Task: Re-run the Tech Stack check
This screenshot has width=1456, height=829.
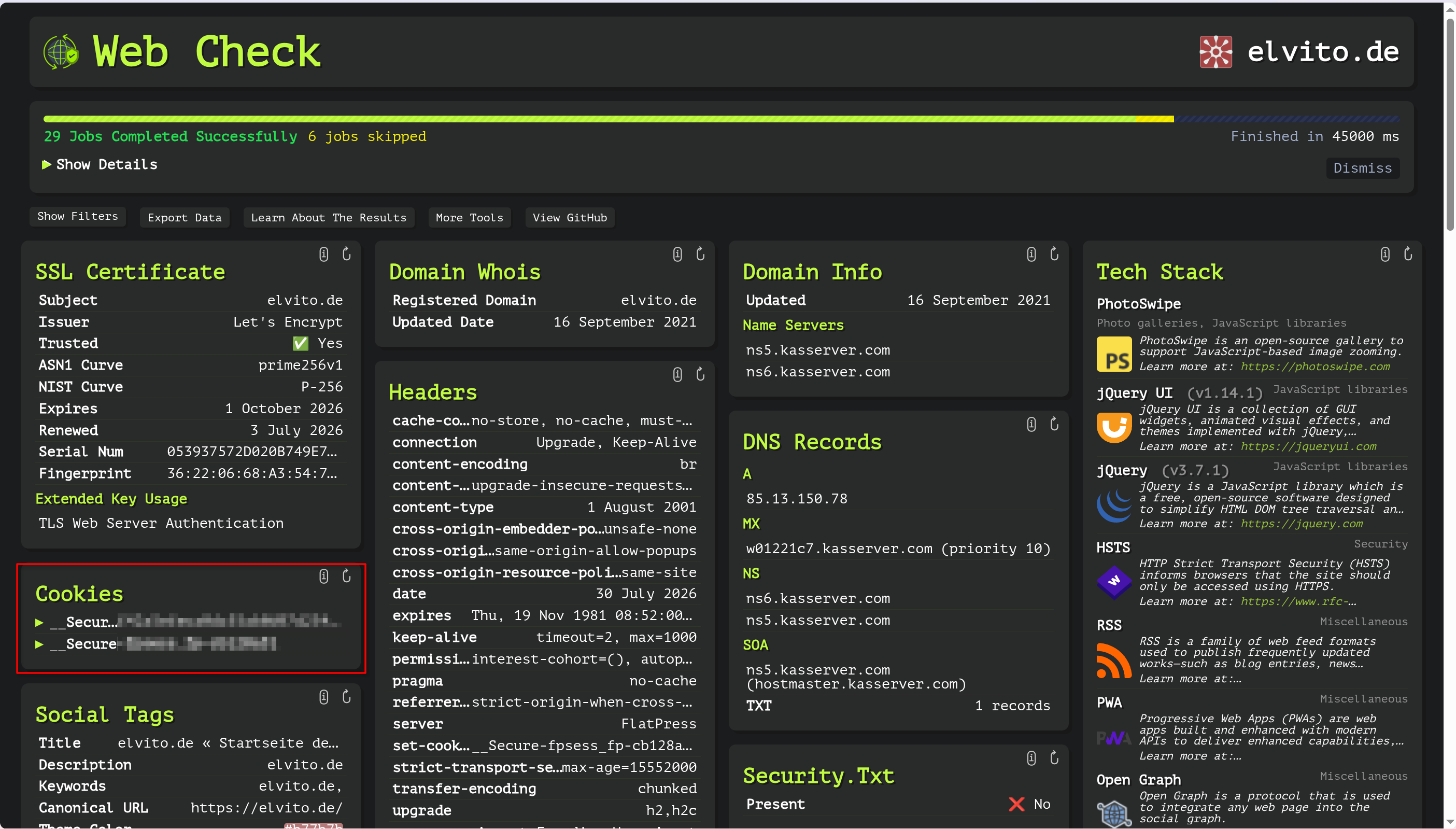Action: coord(1408,254)
